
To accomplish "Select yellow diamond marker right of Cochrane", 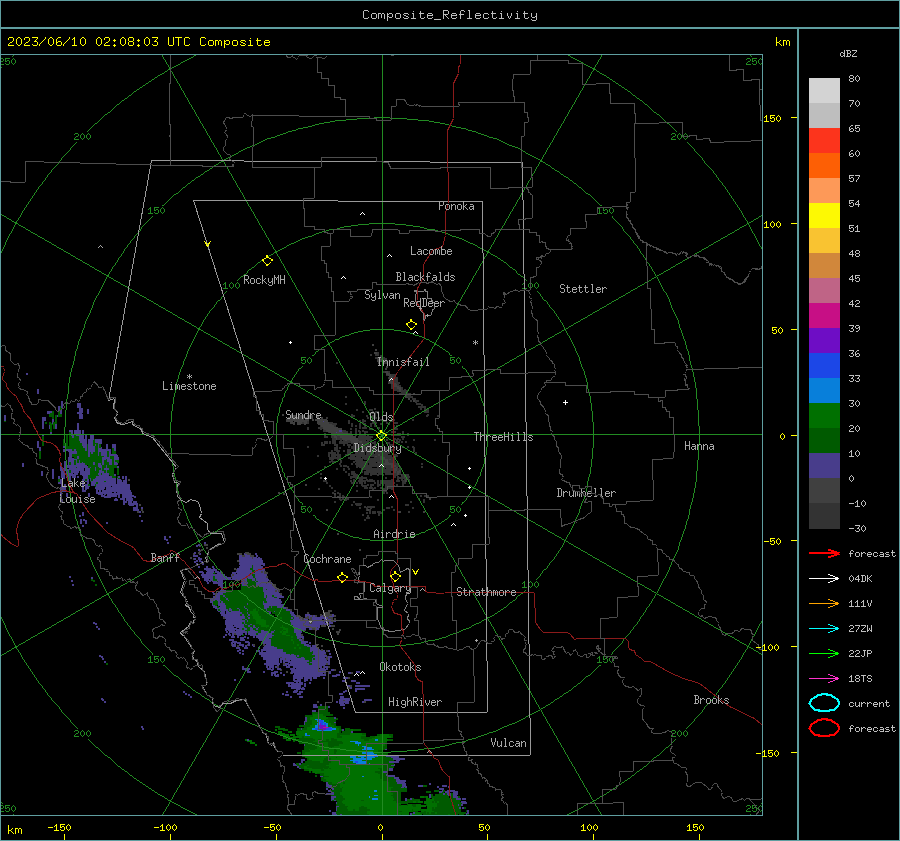I will [x=343, y=577].
